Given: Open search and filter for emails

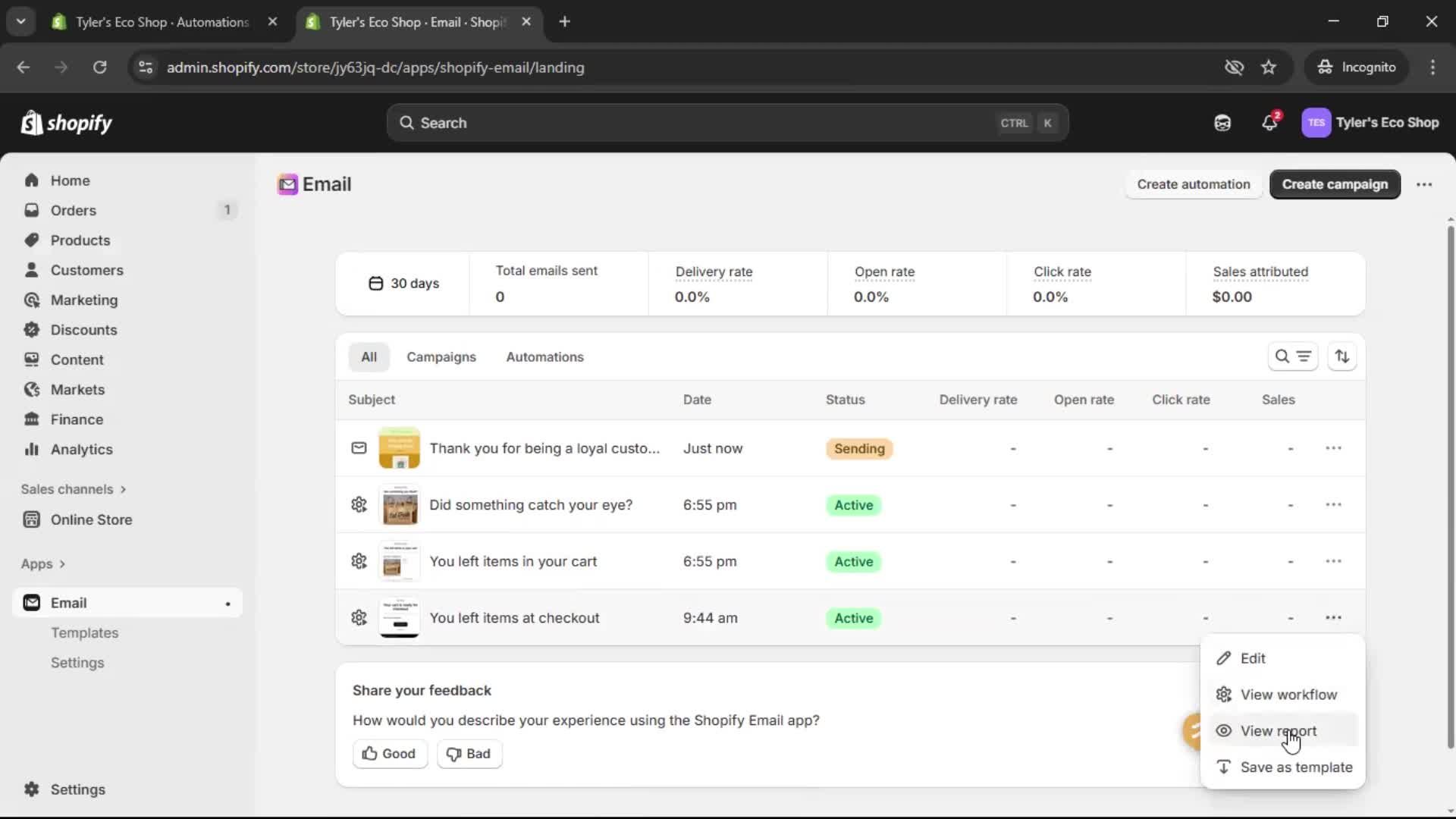Looking at the screenshot, I should pyautogui.click(x=1293, y=356).
